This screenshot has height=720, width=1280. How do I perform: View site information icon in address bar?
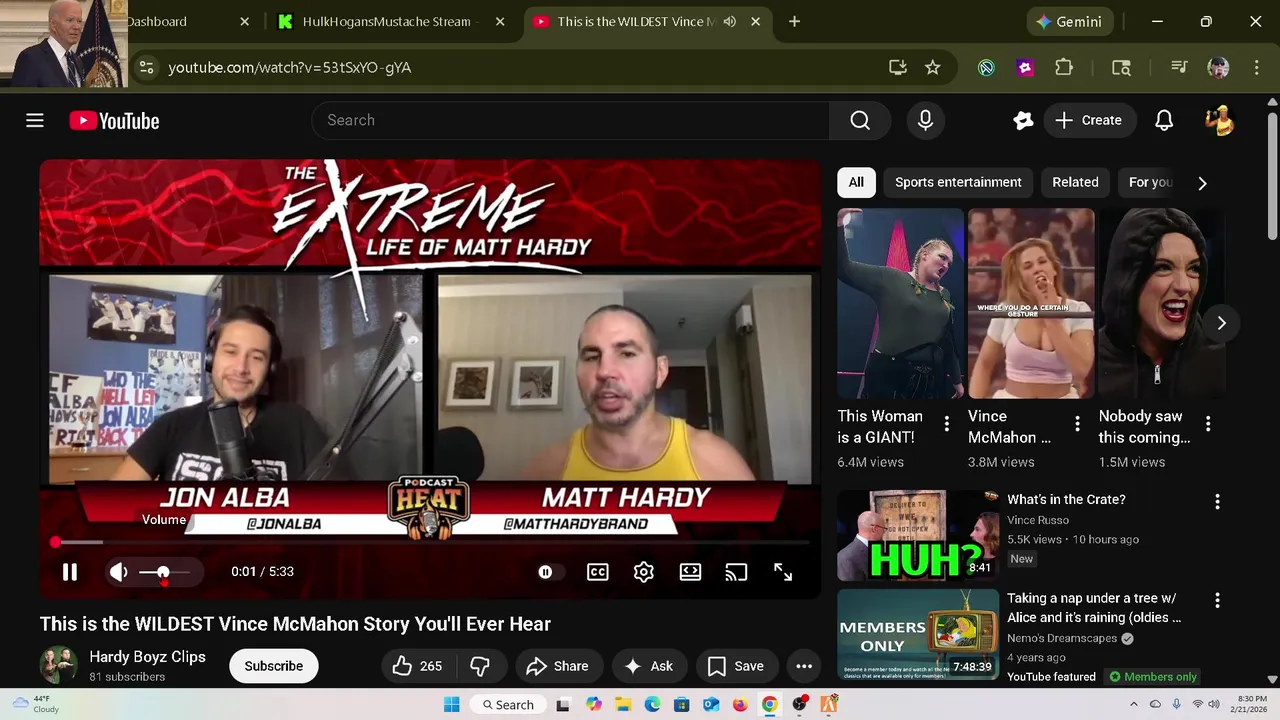click(x=146, y=67)
